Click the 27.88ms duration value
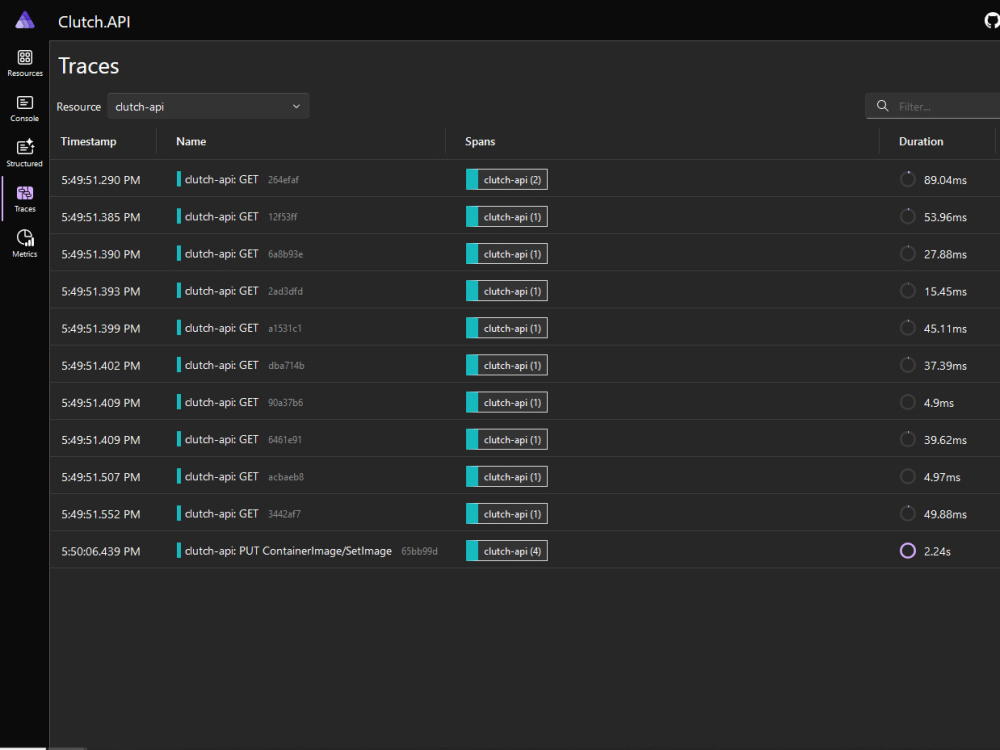The image size is (1000, 750). click(x=945, y=254)
